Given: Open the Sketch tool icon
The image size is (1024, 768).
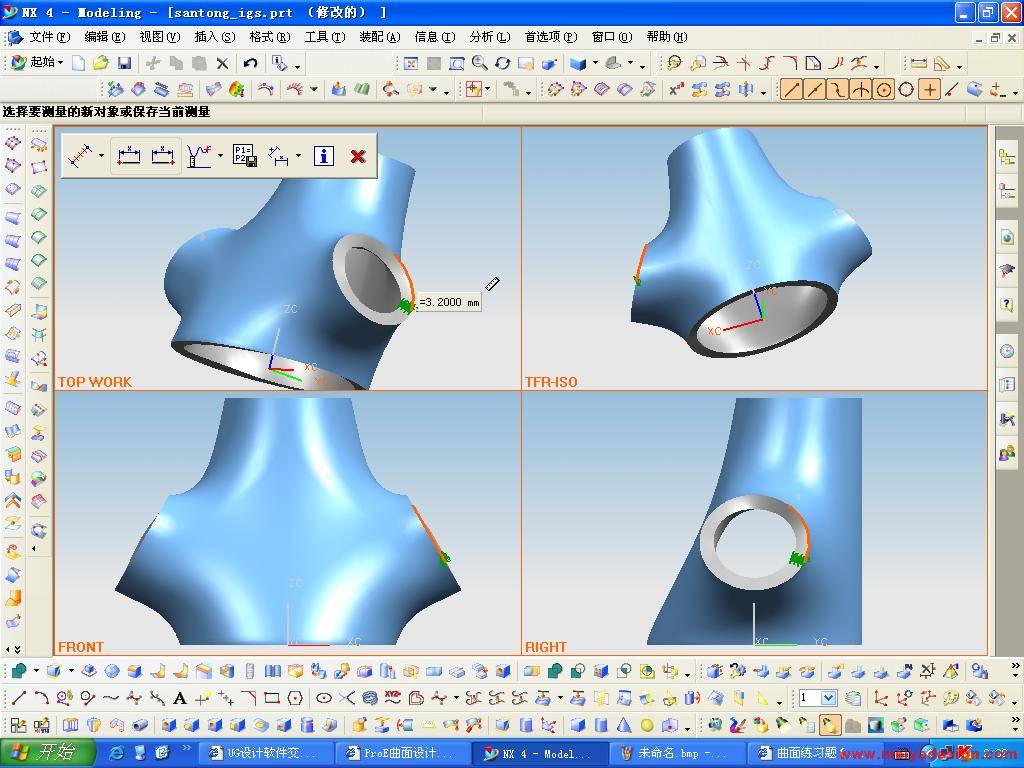Looking at the screenshot, I should (19, 725).
